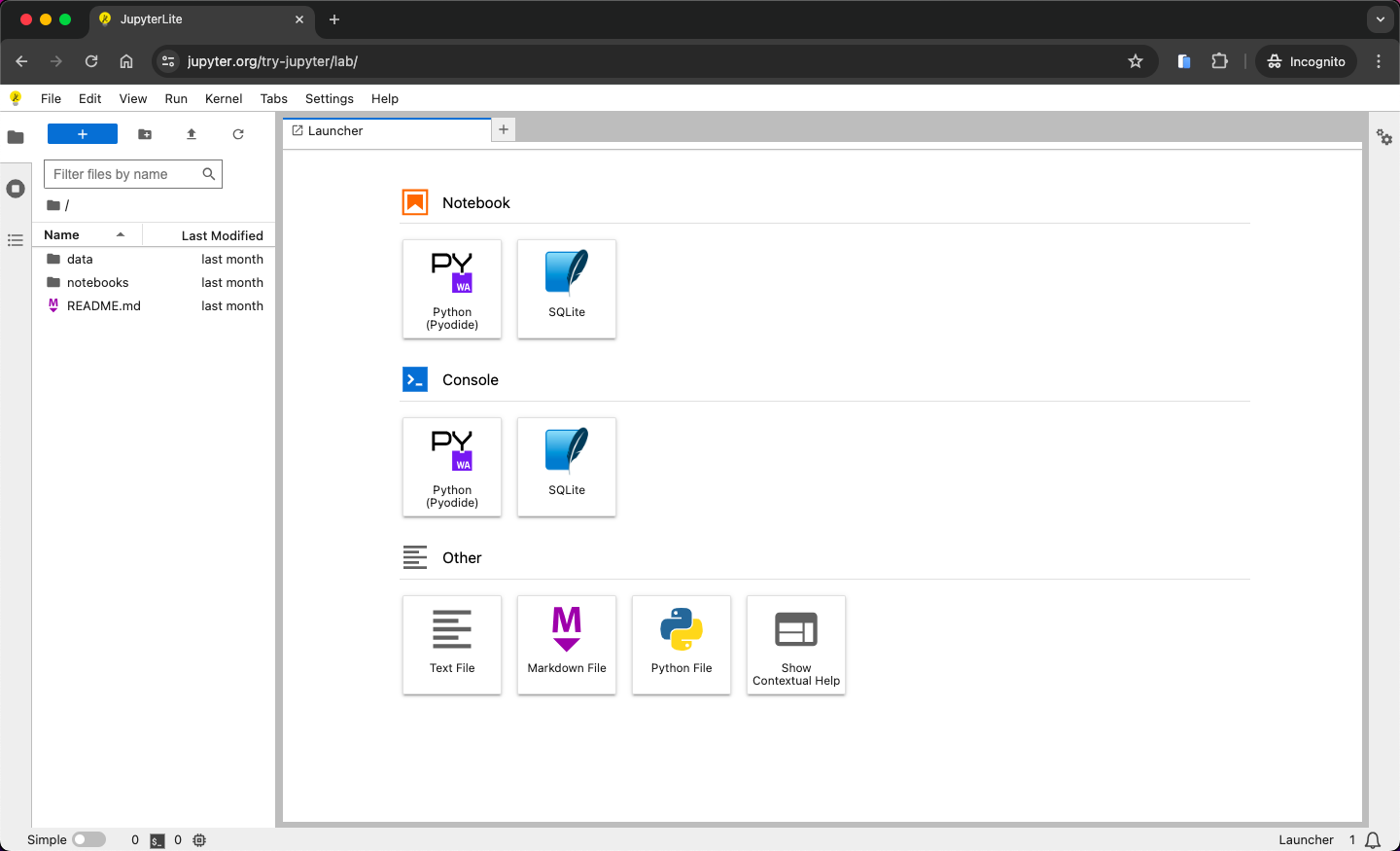Click the Launcher label in status bar
The height and width of the screenshot is (851, 1400).
click(1306, 840)
